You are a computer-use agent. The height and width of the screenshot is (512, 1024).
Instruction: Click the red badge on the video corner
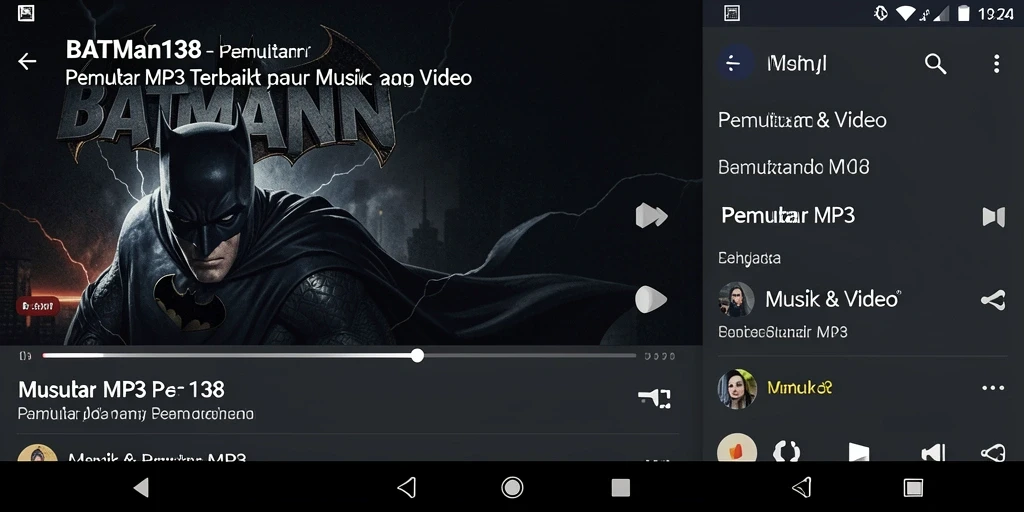(37, 306)
